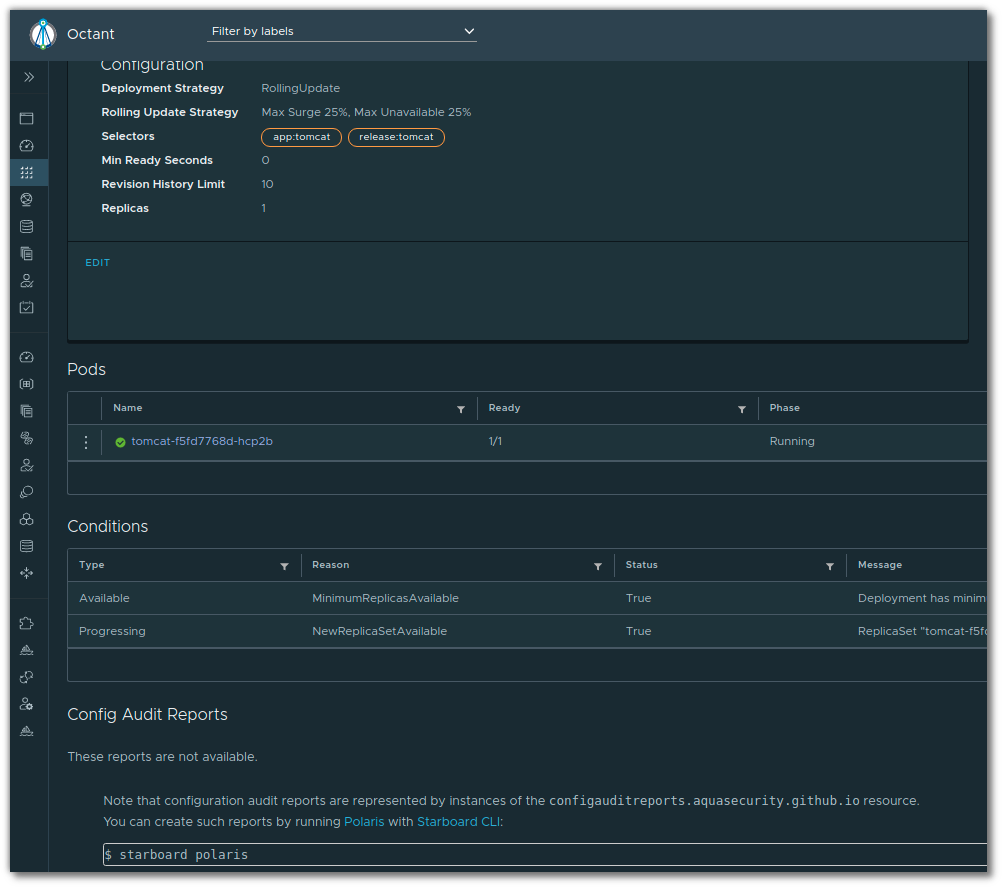Click the 'Config Audit Reports' heading
Image resolution: width=1003 pixels, height=888 pixels.
tap(147, 715)
